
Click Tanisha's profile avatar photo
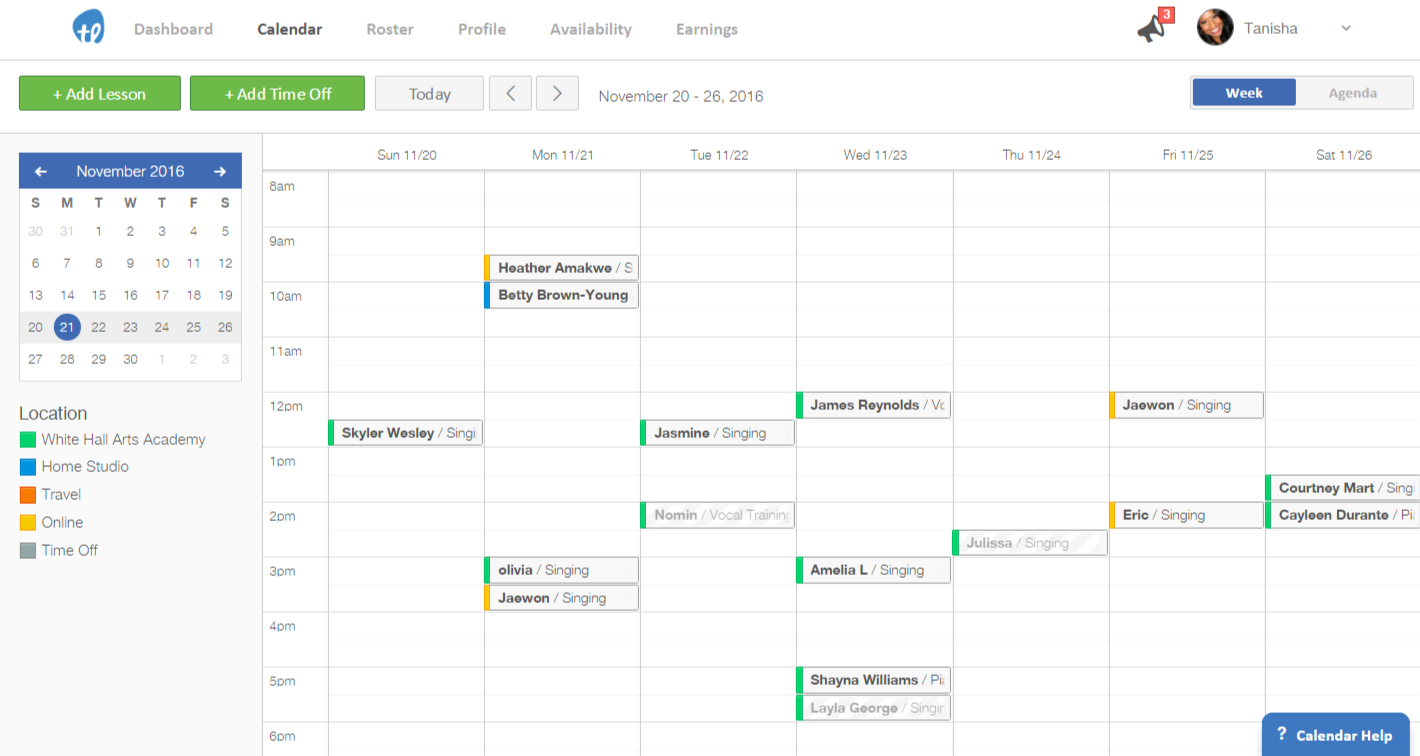click(x=1215, y=28)
